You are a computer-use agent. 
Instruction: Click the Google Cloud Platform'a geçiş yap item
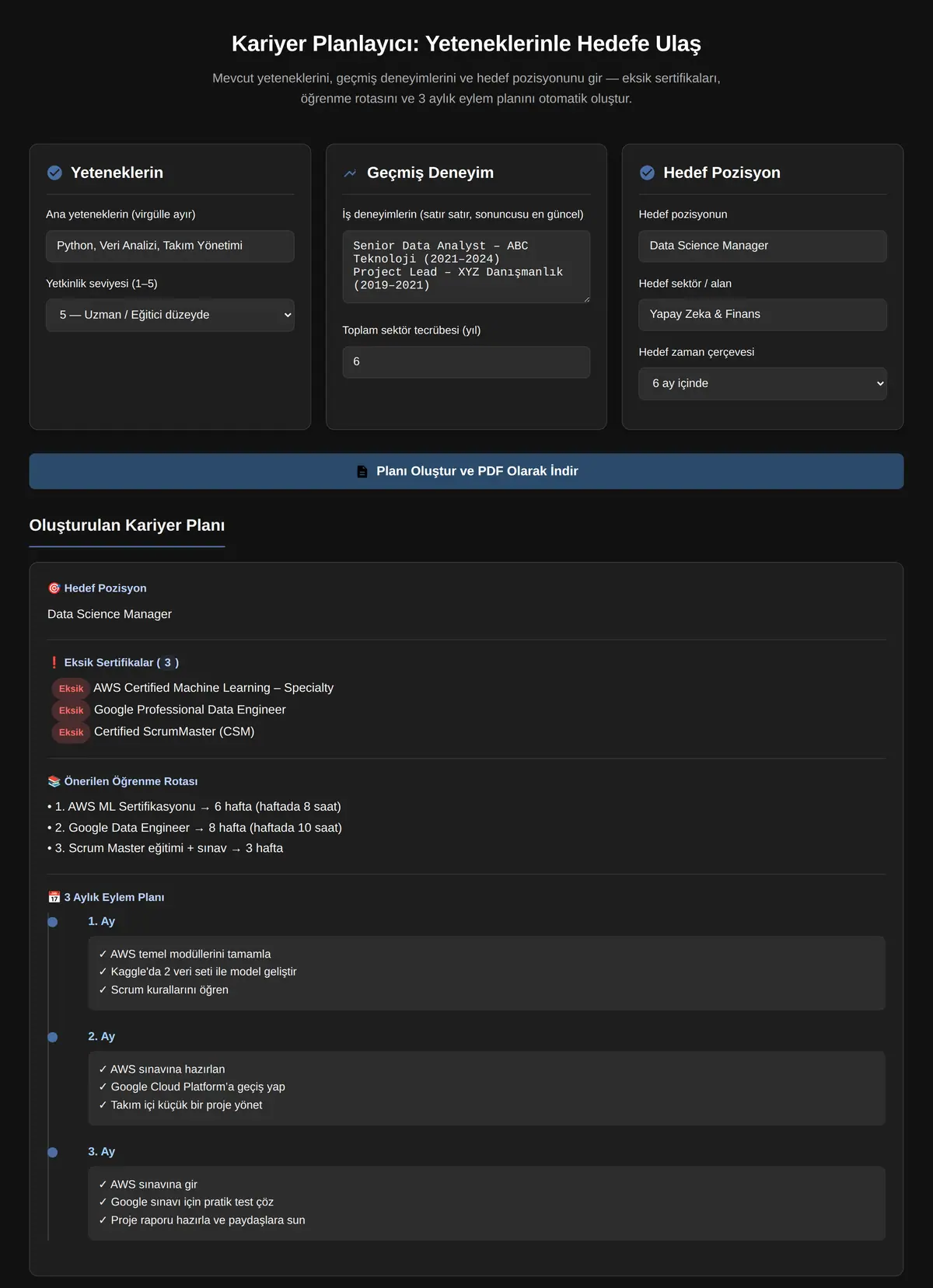(192, 1087)
